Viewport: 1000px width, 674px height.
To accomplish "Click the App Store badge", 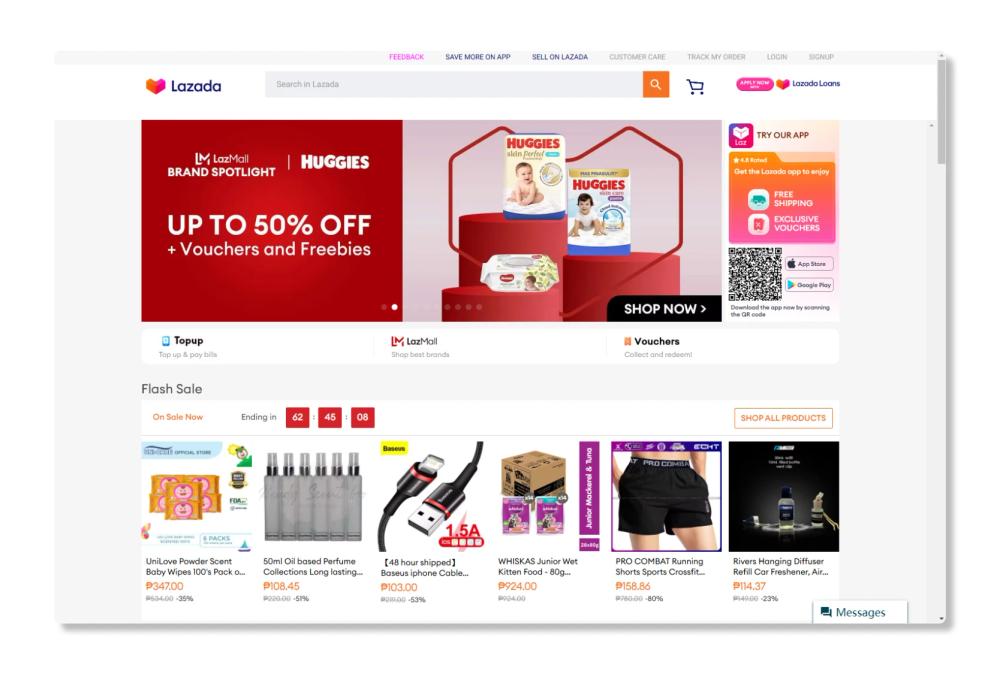I will click(x=809, y=264).
